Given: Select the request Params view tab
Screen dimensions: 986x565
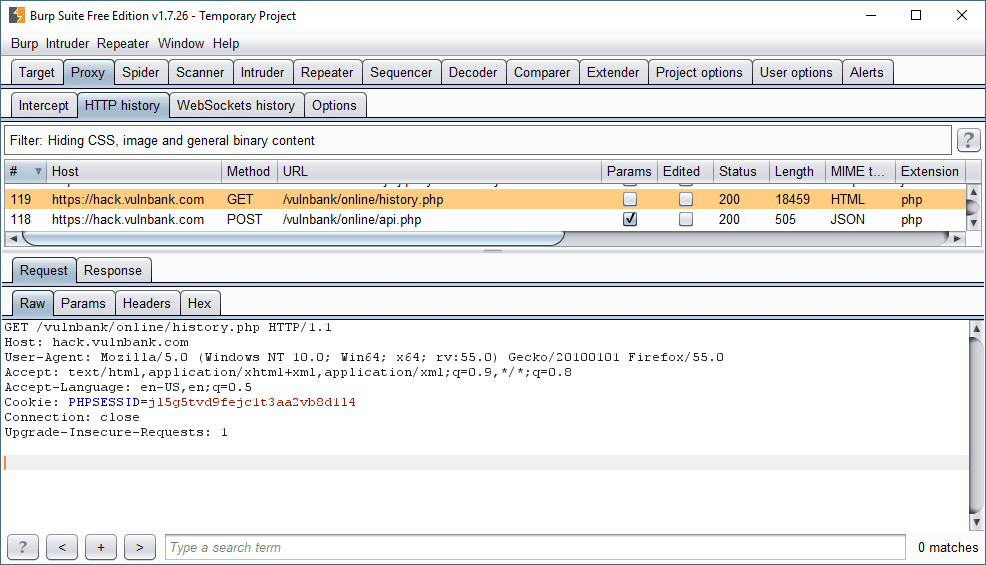Looking at the screenshot, I should 84,303.
